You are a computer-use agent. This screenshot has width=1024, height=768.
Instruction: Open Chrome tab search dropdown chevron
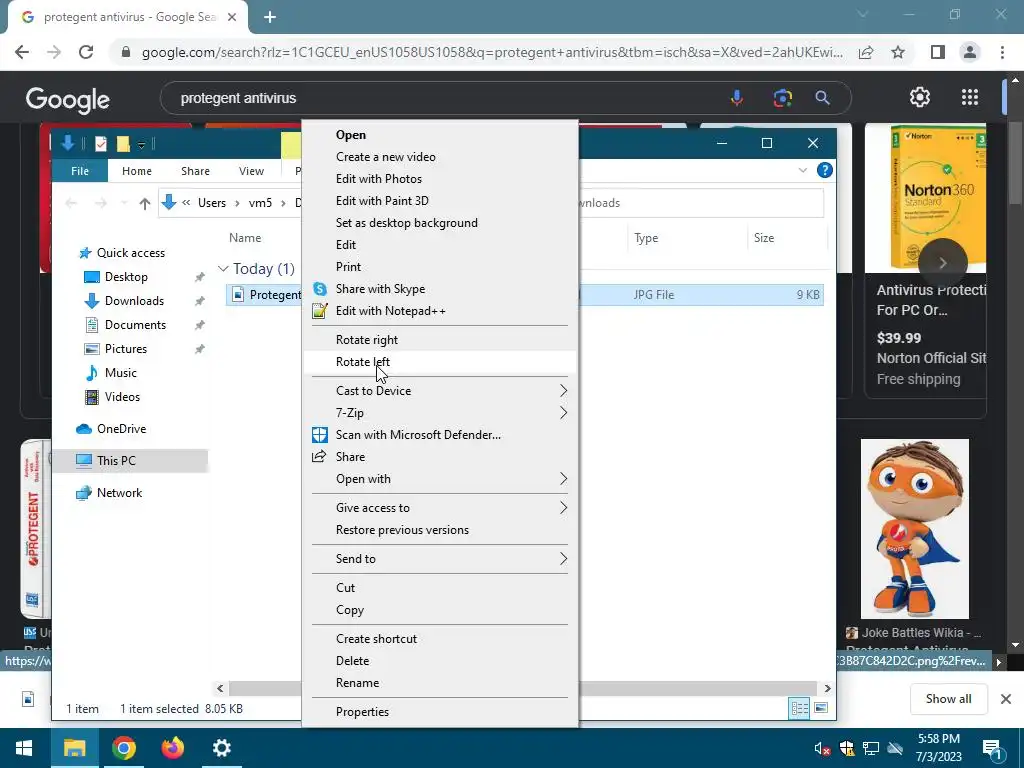862,14
